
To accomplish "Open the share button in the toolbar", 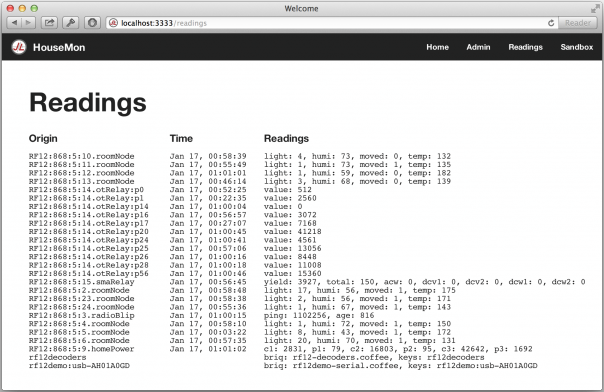I will (49, 23).
